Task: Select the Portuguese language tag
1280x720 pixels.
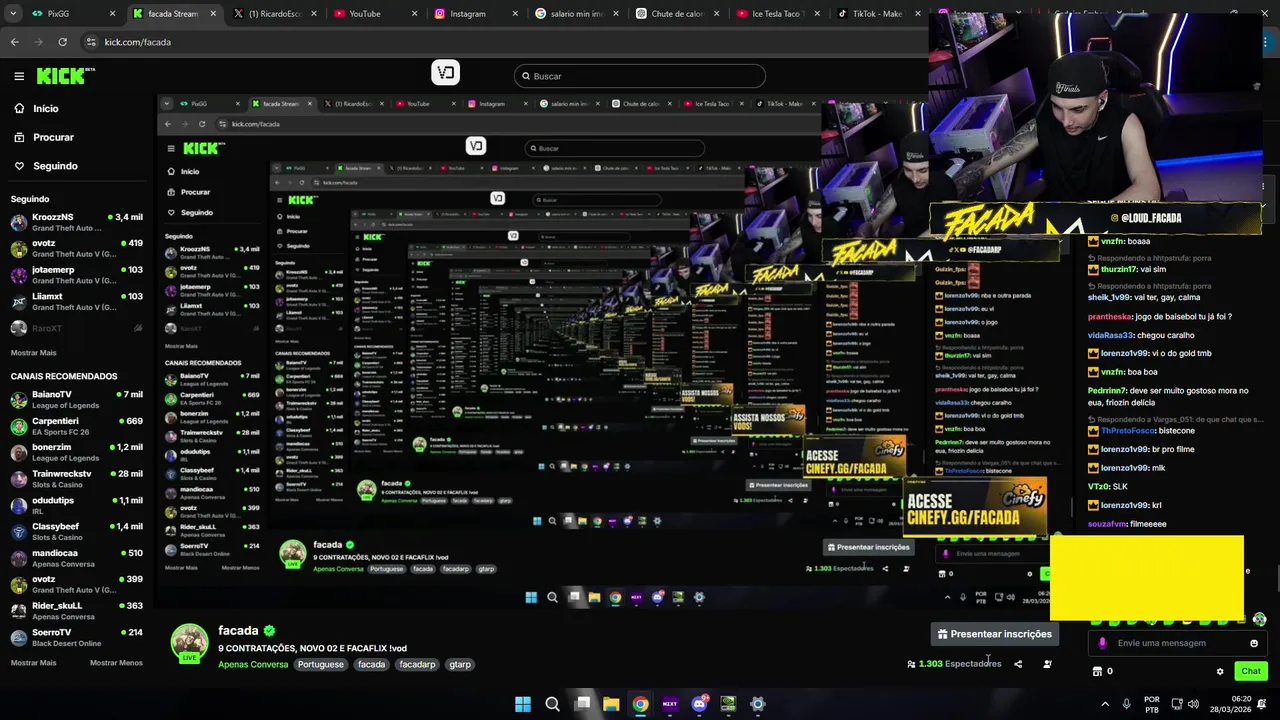Action: tap(320, 665)
